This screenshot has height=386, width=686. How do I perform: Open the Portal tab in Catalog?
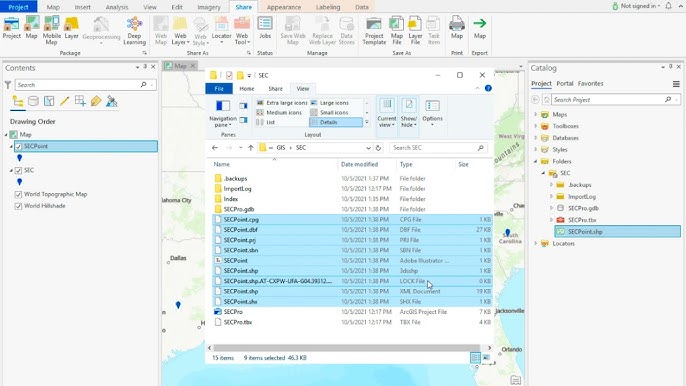click(565, 84)
